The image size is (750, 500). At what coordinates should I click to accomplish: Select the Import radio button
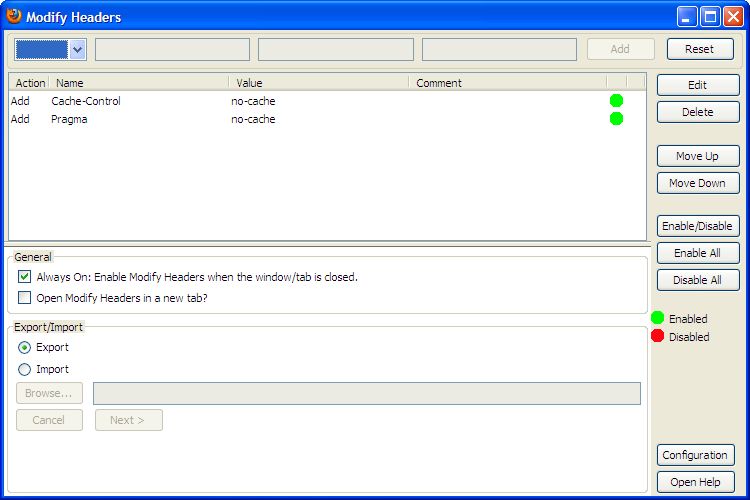click(x=25, y=369)
